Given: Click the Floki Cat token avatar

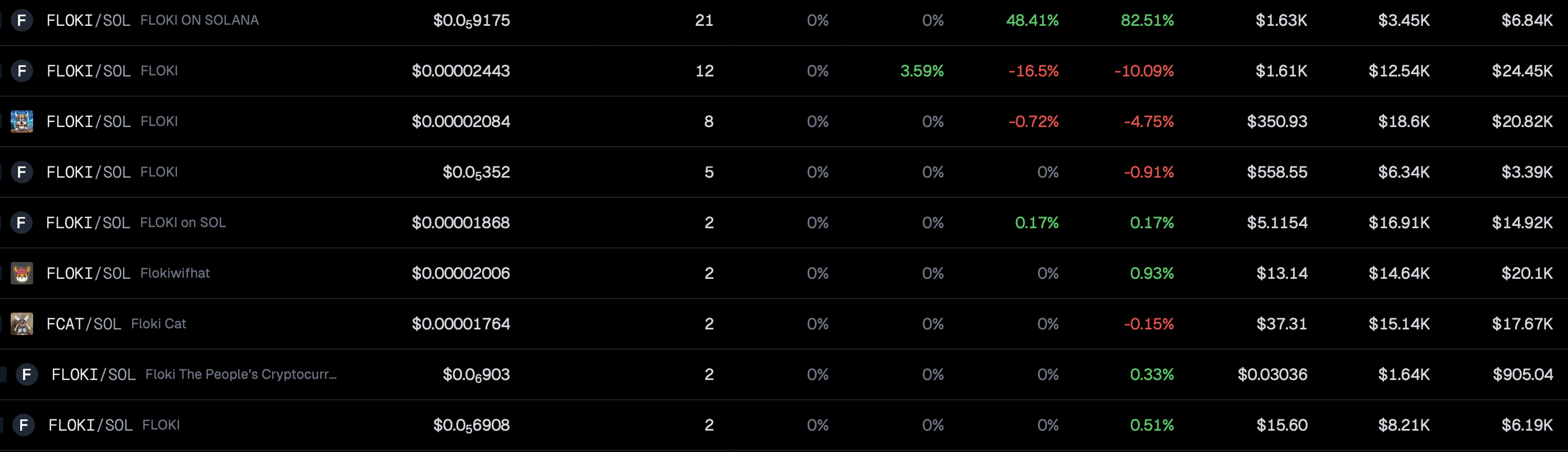Looking at the screenshot, I should [x=22, y=324].
